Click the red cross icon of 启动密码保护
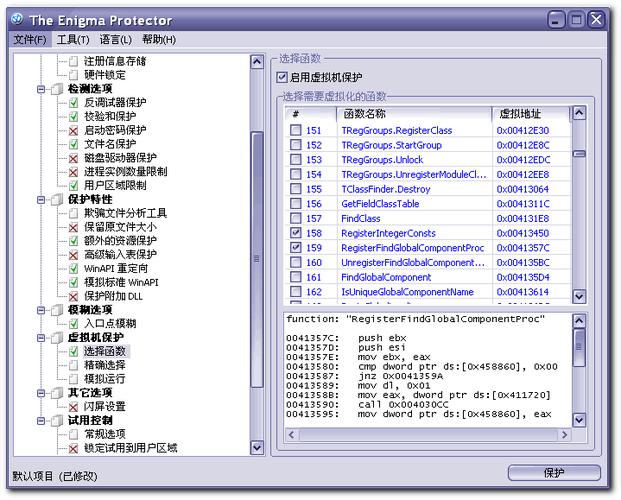Viewport: 621px width, 500px height. 73,130
